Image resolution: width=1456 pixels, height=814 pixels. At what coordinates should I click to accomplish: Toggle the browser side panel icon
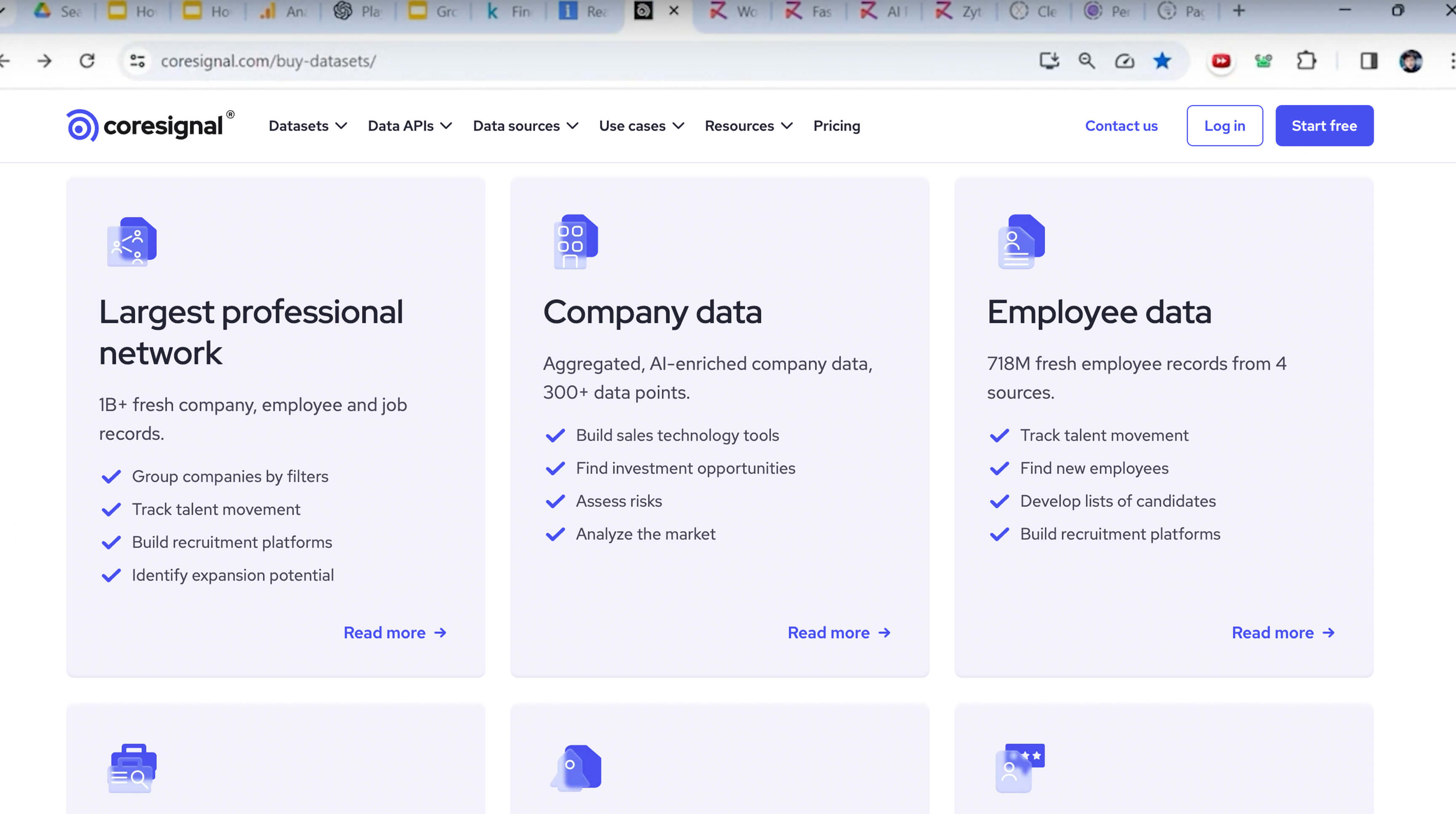coord(1368,61)
